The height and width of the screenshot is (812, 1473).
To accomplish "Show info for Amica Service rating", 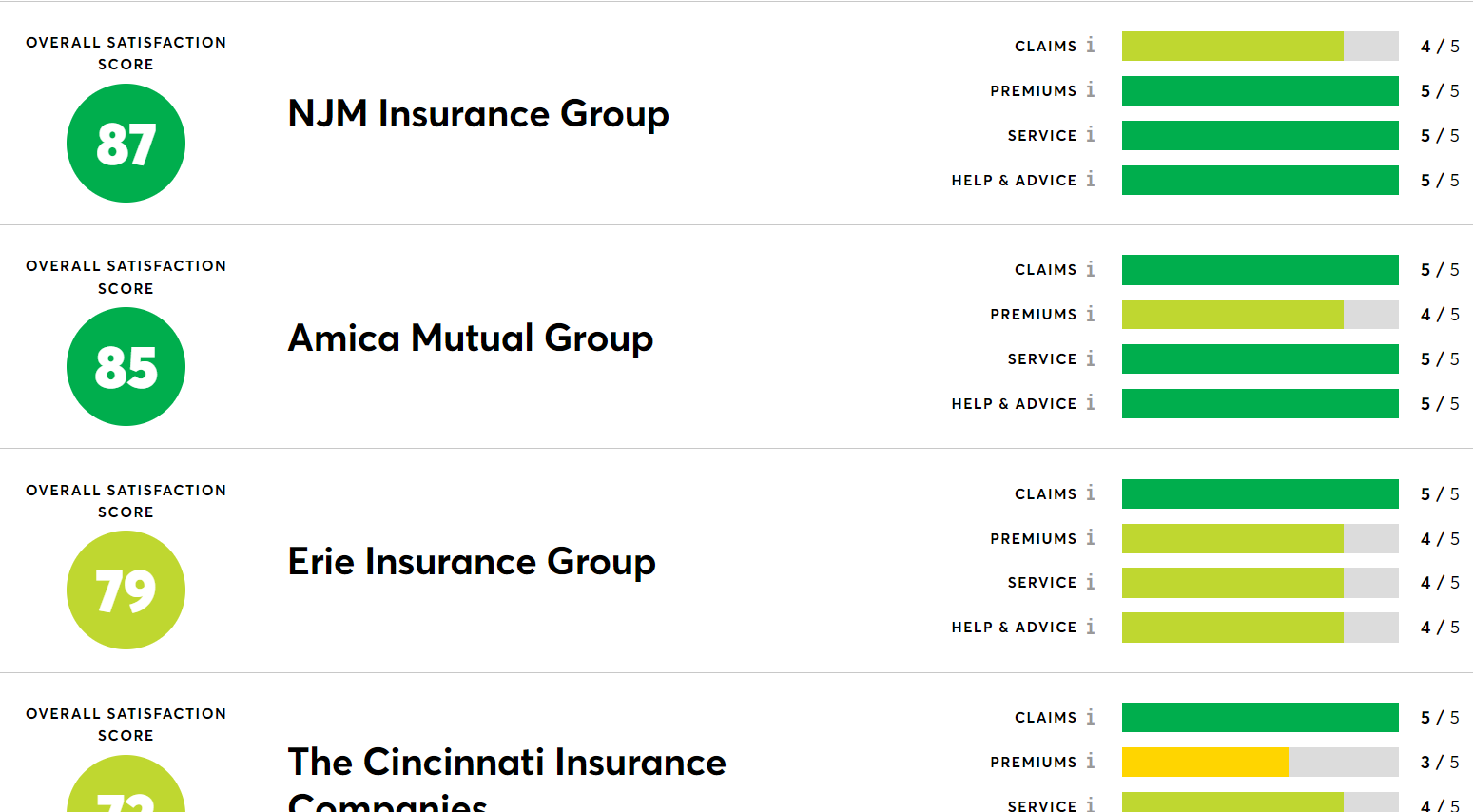I will pyautogui.click(x=1091, y=358).
